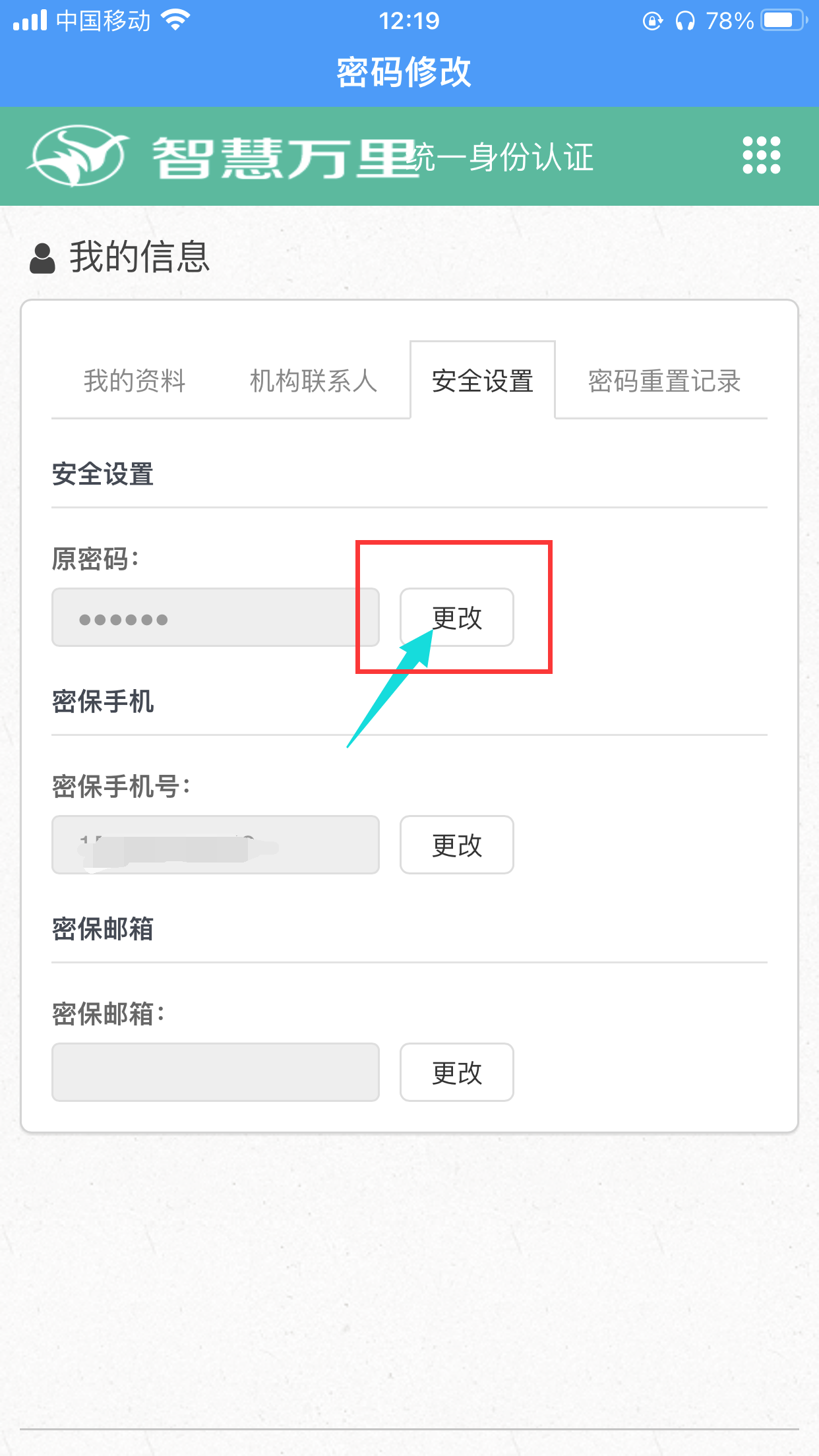
Task: Click the 密保手机号 phone number field
Action: [x=215, y=845]
